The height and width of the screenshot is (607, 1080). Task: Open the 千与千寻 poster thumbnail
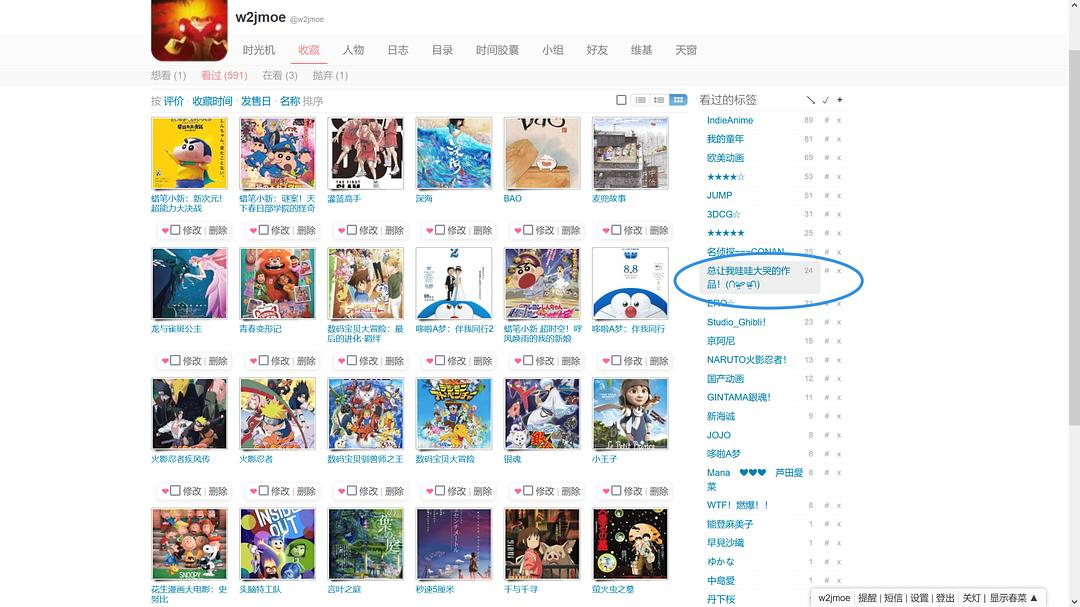pyautogui.click(x=542, y=544)
